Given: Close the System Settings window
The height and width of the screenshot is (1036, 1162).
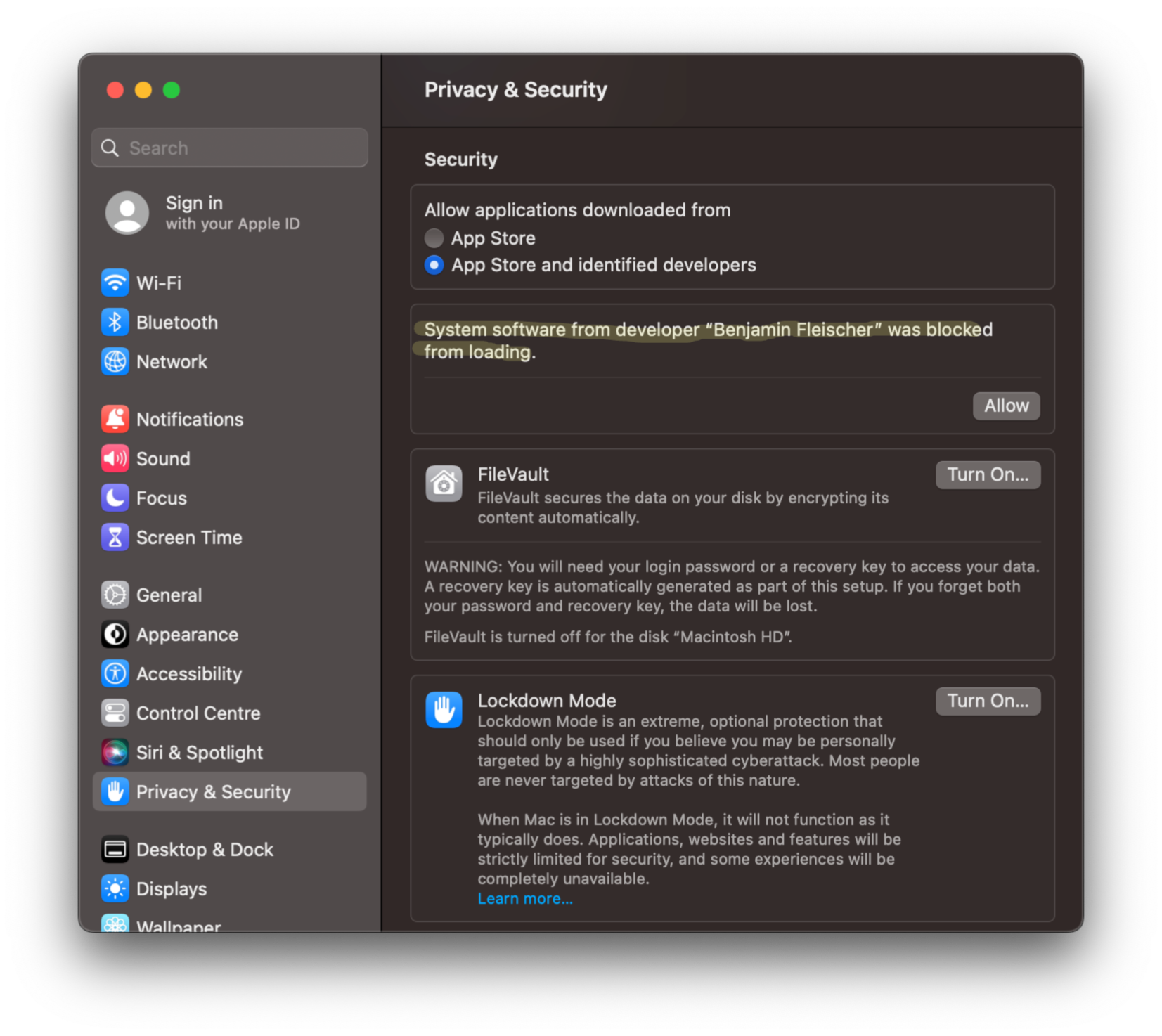Looking at the screenshot, I should point(115,90).
